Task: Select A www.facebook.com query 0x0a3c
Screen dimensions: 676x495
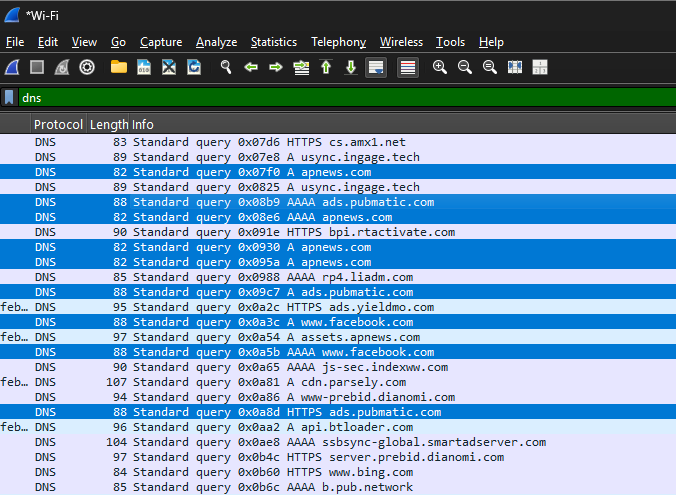Action: [338, 322]
